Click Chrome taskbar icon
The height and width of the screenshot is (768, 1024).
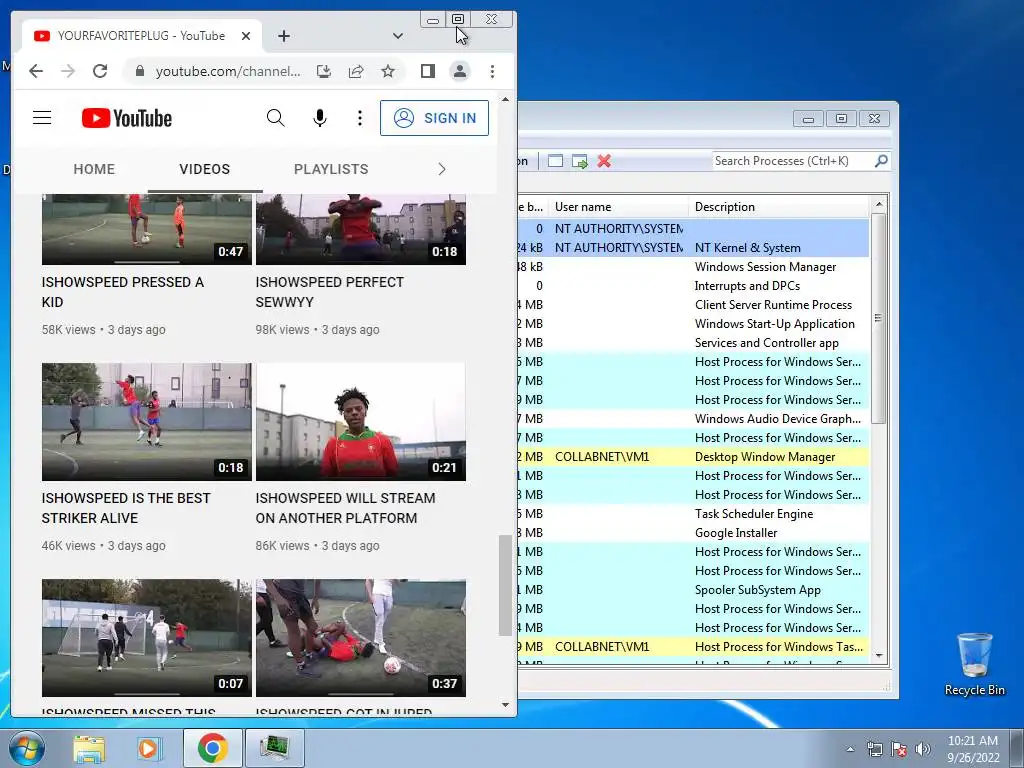(x=212, y=748)
